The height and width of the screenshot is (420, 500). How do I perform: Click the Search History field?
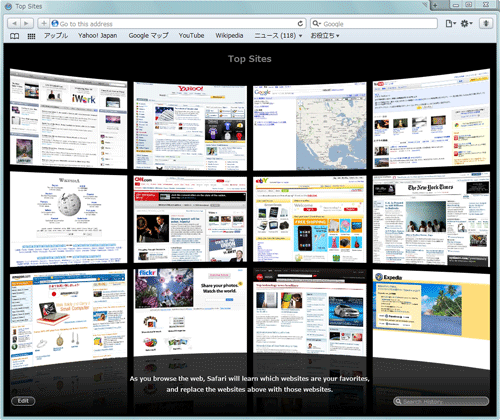click(x=441, y=401)
